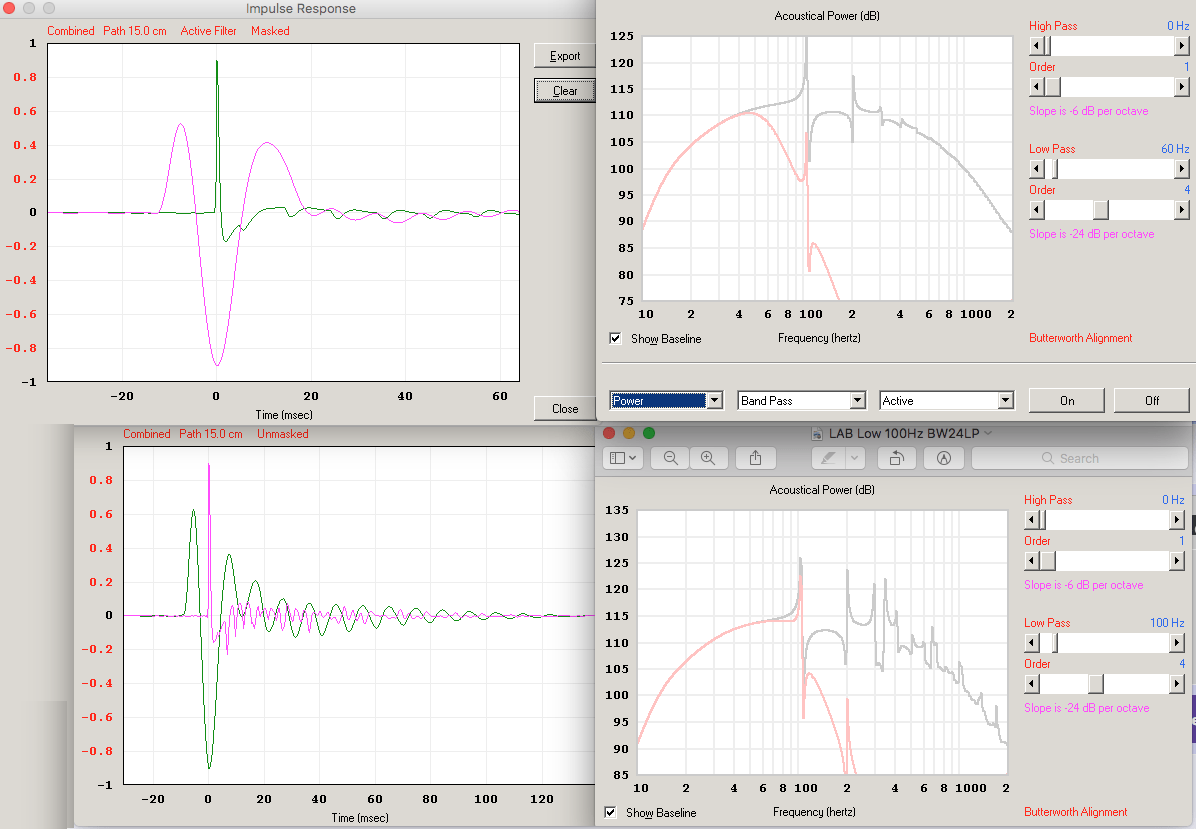The height and width of the screenshot is (829, 1196).
Task: Toggle Show Baseline in upper power window
Action: point(616,338)
